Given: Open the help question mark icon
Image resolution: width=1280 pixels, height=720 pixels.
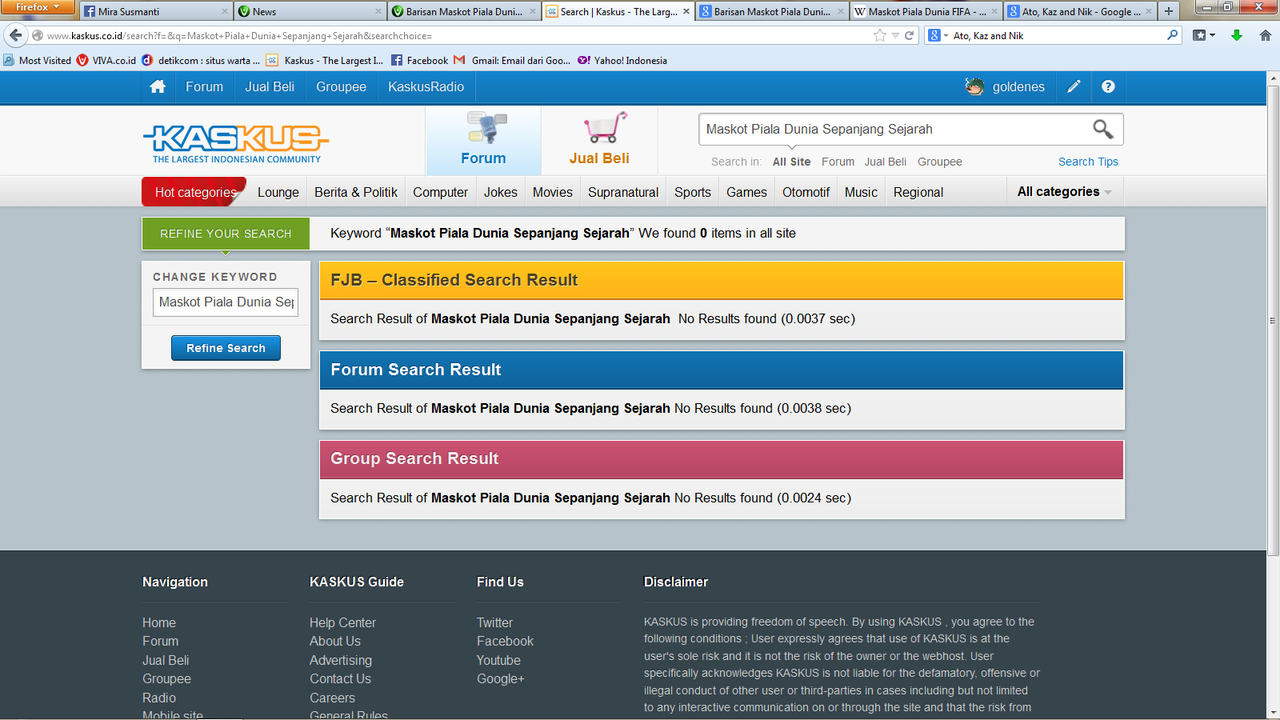Looking at the screenshot, I should 1108,87.
